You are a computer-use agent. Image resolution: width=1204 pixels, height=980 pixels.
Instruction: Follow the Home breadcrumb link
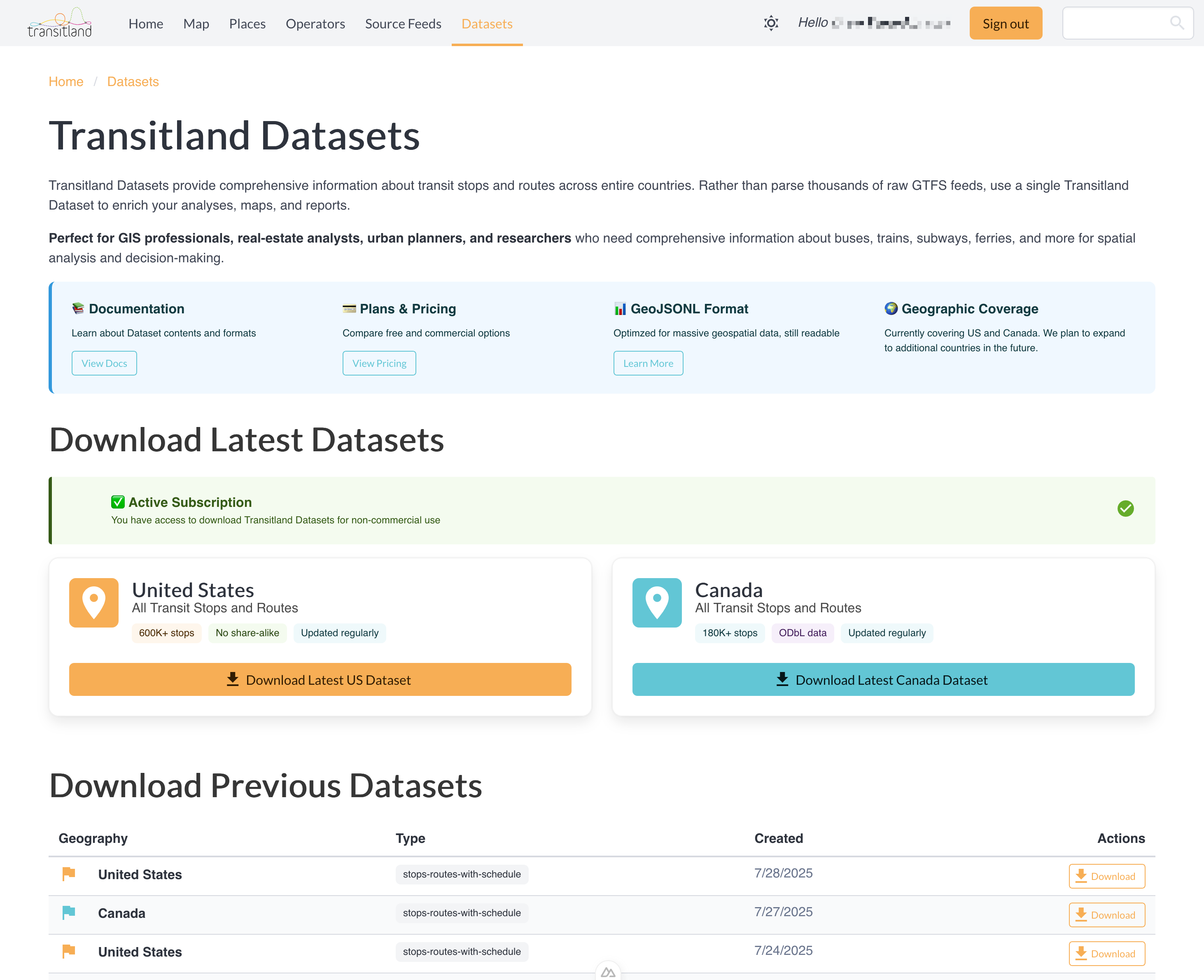66,81
